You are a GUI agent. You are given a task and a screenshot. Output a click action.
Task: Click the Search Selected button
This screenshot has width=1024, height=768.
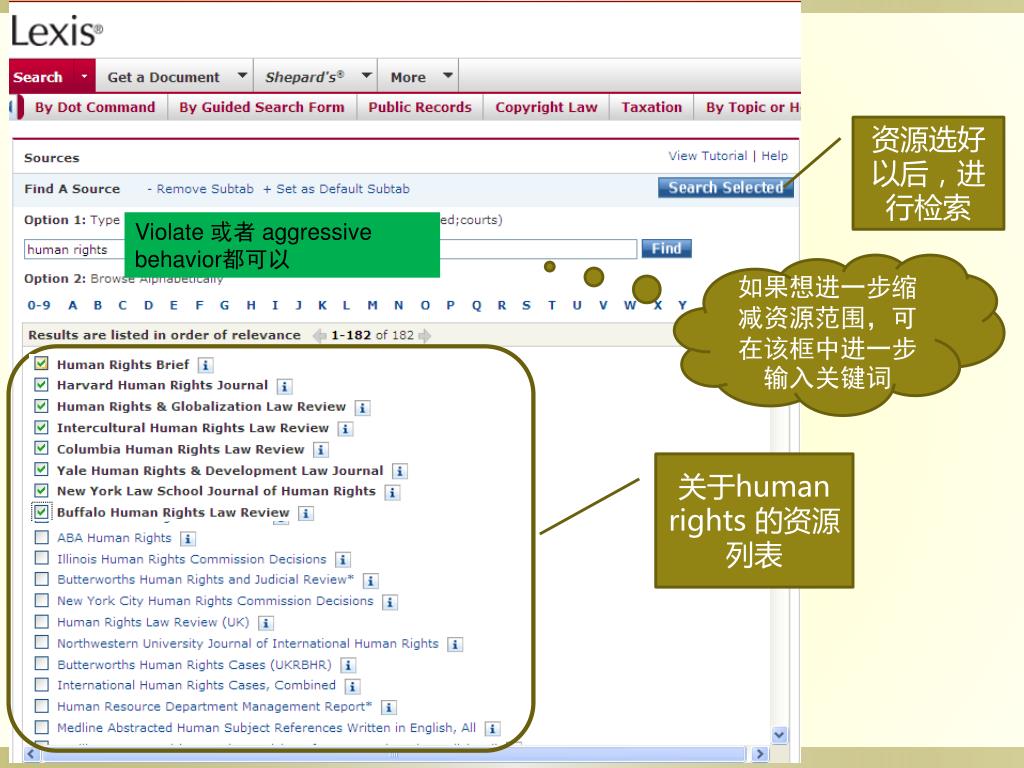725,187
